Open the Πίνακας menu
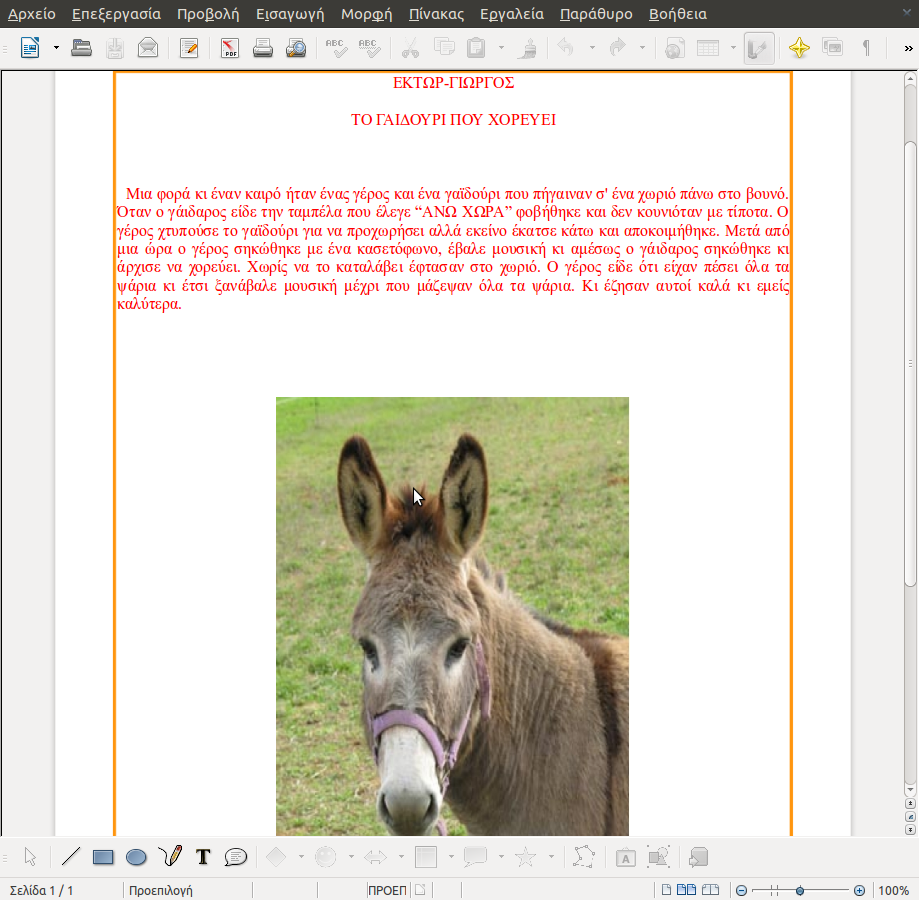The width and height of the screenshot is (919, 900). (x=436, y=14)
